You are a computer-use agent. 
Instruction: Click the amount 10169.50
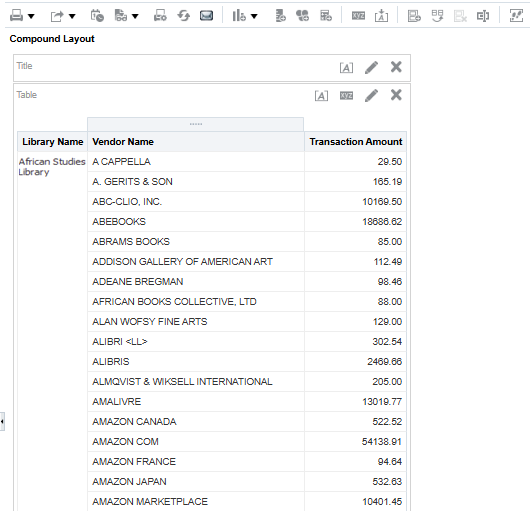(382, 201)
